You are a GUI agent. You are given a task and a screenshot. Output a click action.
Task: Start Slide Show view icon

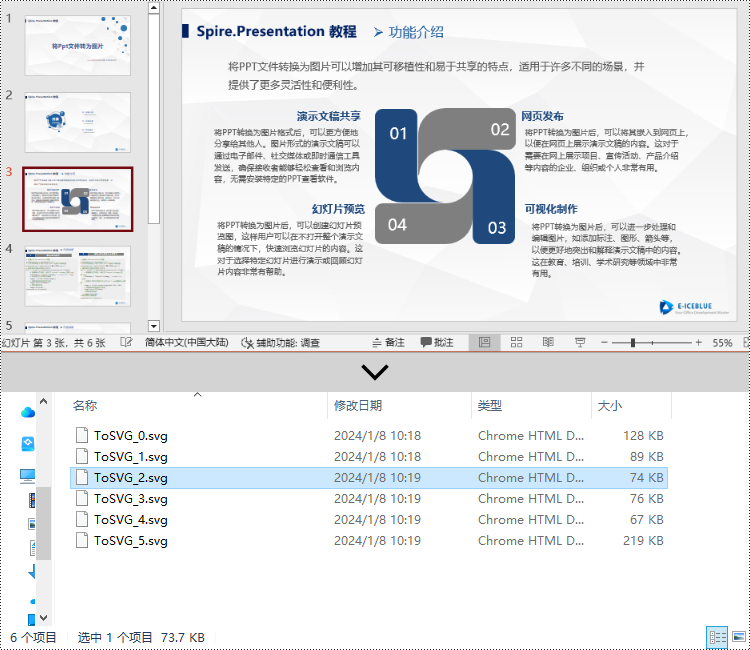click(580, 342)
